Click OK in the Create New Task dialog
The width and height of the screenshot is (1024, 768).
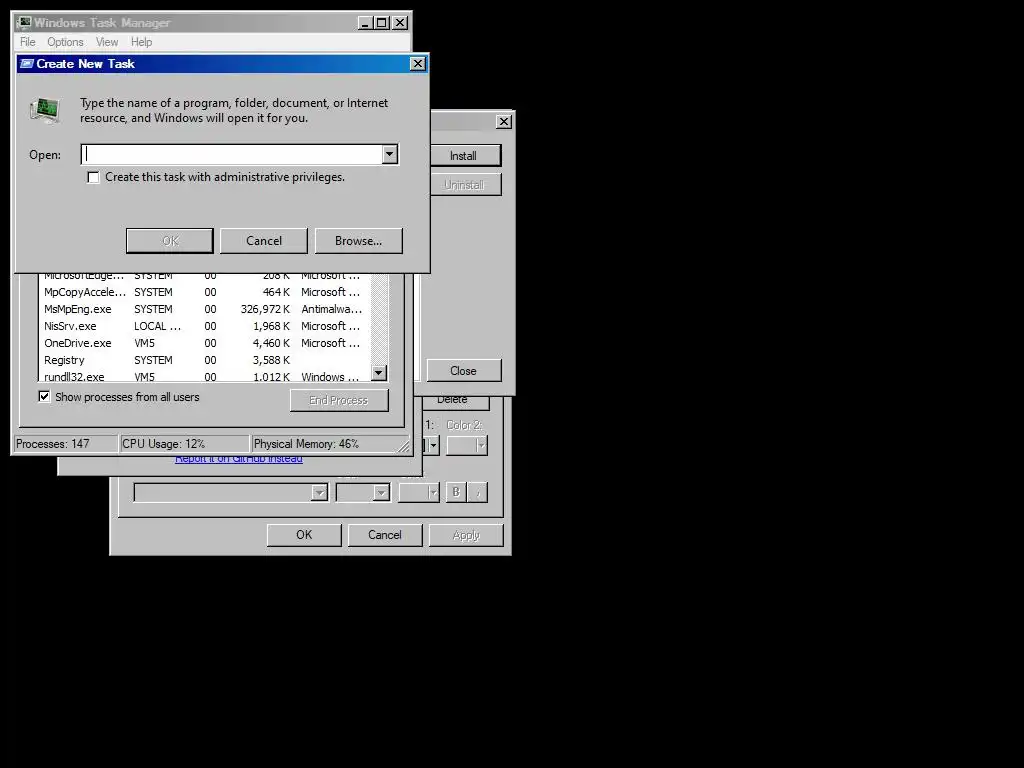tap(170, 240)
